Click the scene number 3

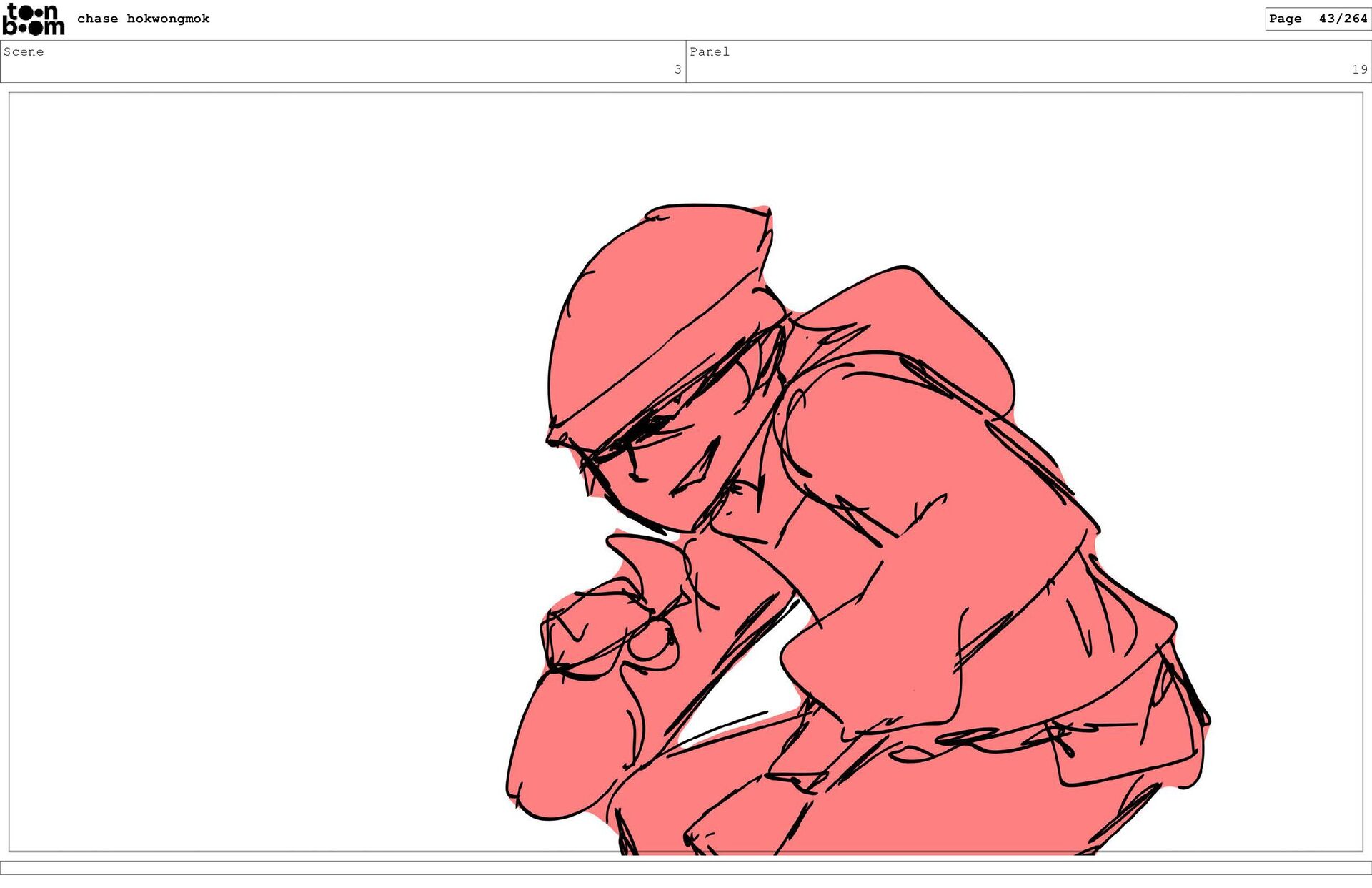(x=677, y=69)
